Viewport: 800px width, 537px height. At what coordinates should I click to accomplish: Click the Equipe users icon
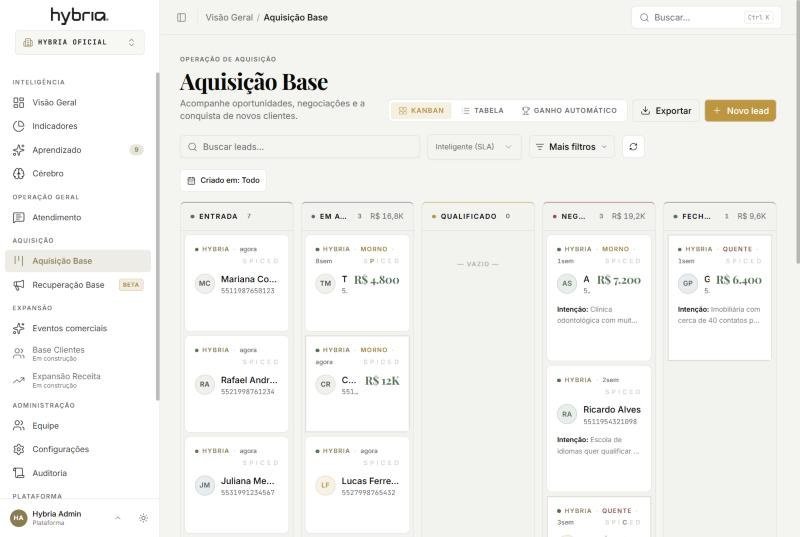tap(18, 425)
